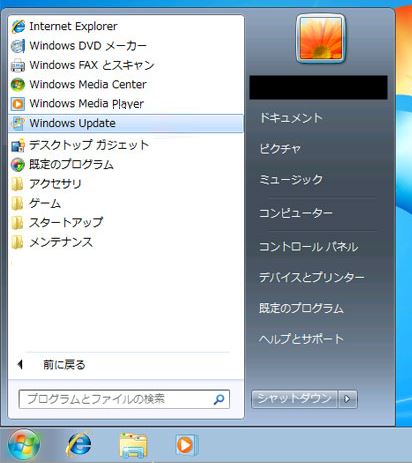Image resolution: width=412 pixels, height=463 pixels.
Task: Open ミュージック in the right pane
Action: 291,180
